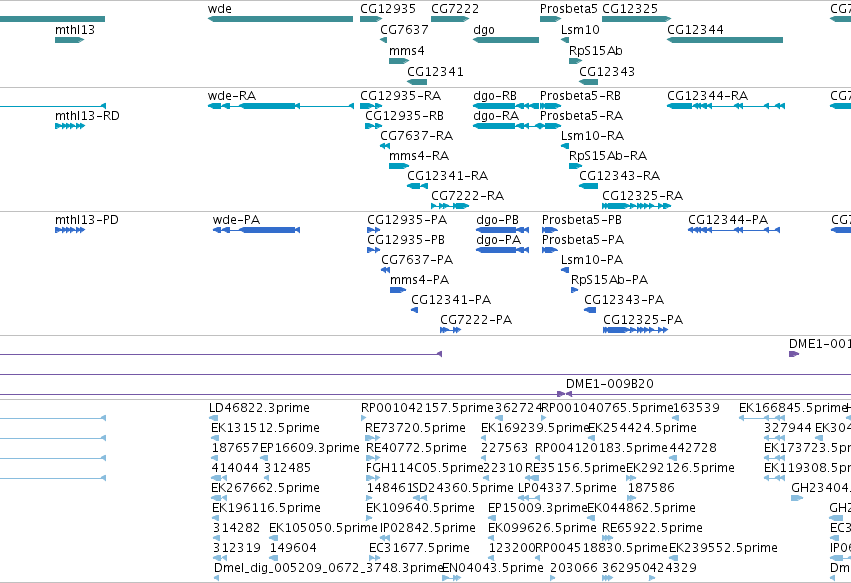The image size is (851, 583).
Task: Select the CG12344 gene label
Action: 695,29
